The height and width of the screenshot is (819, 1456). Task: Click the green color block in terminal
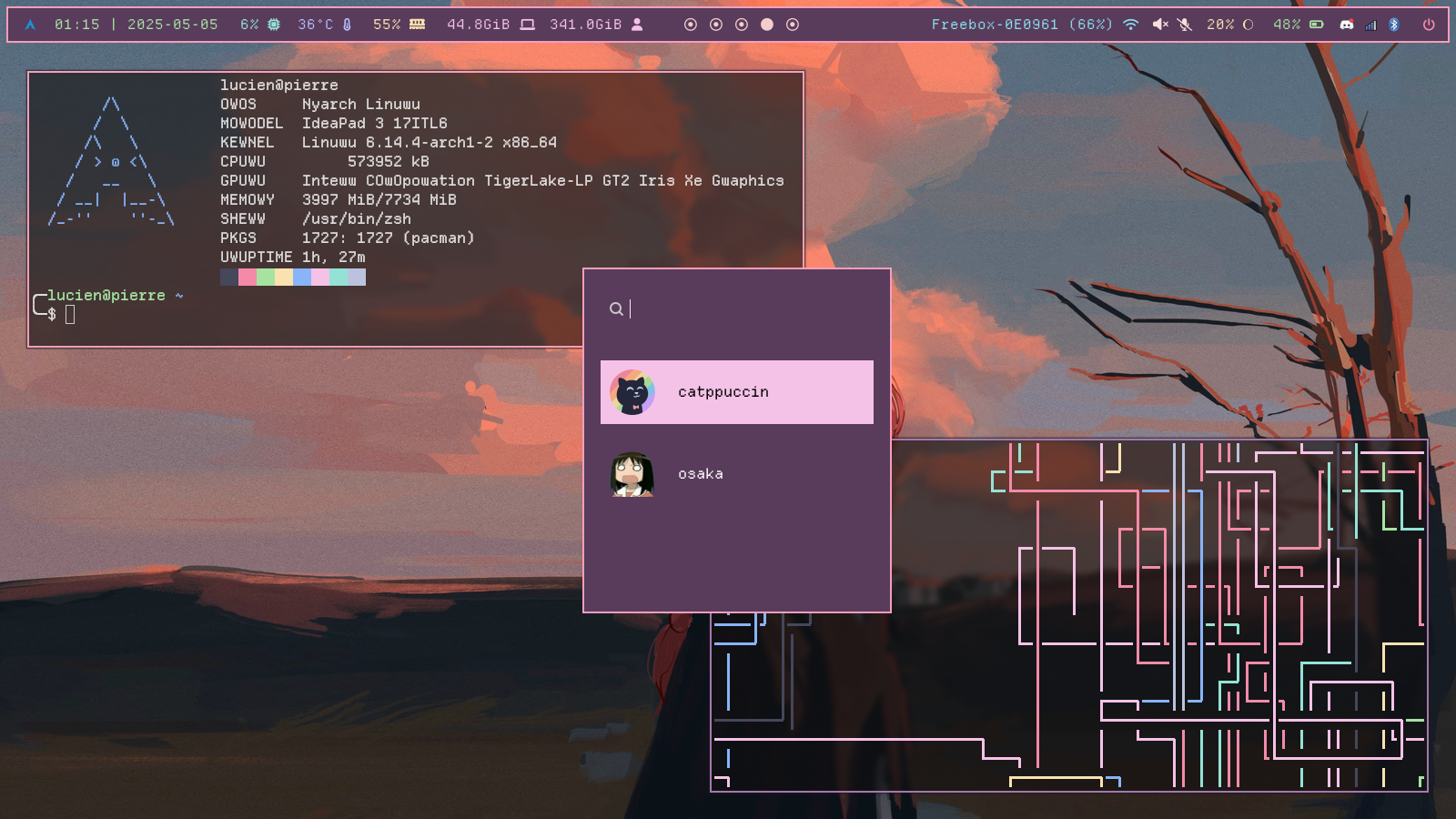266,277
